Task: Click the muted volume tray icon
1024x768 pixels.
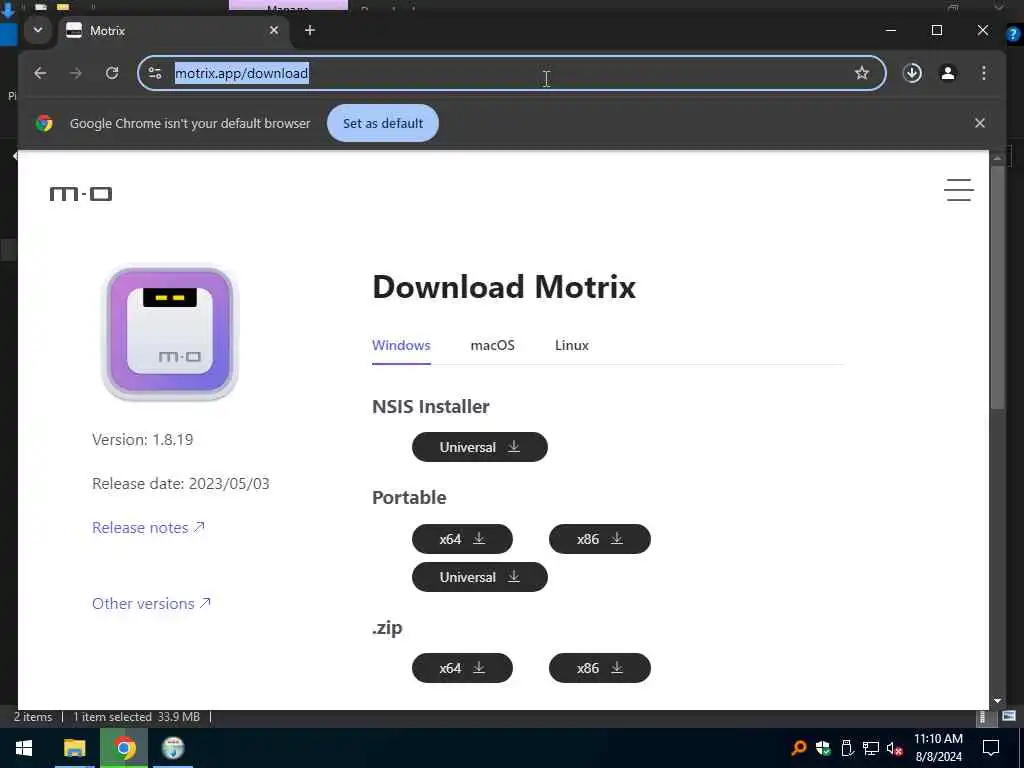Action: point(895,748)
